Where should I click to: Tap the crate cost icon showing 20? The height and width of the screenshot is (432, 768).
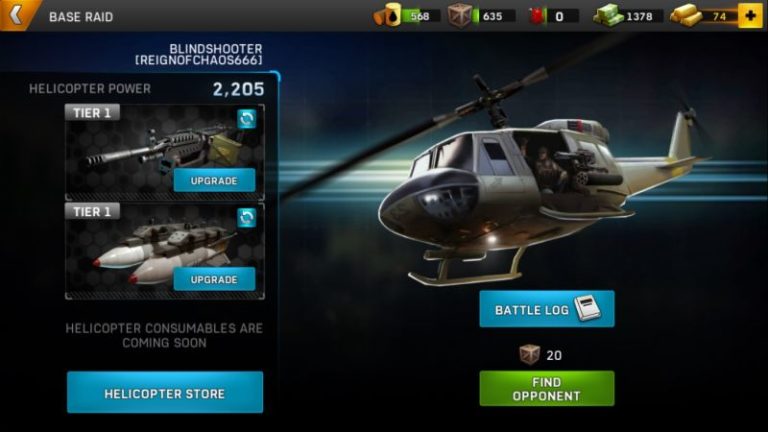pos(529,355)
